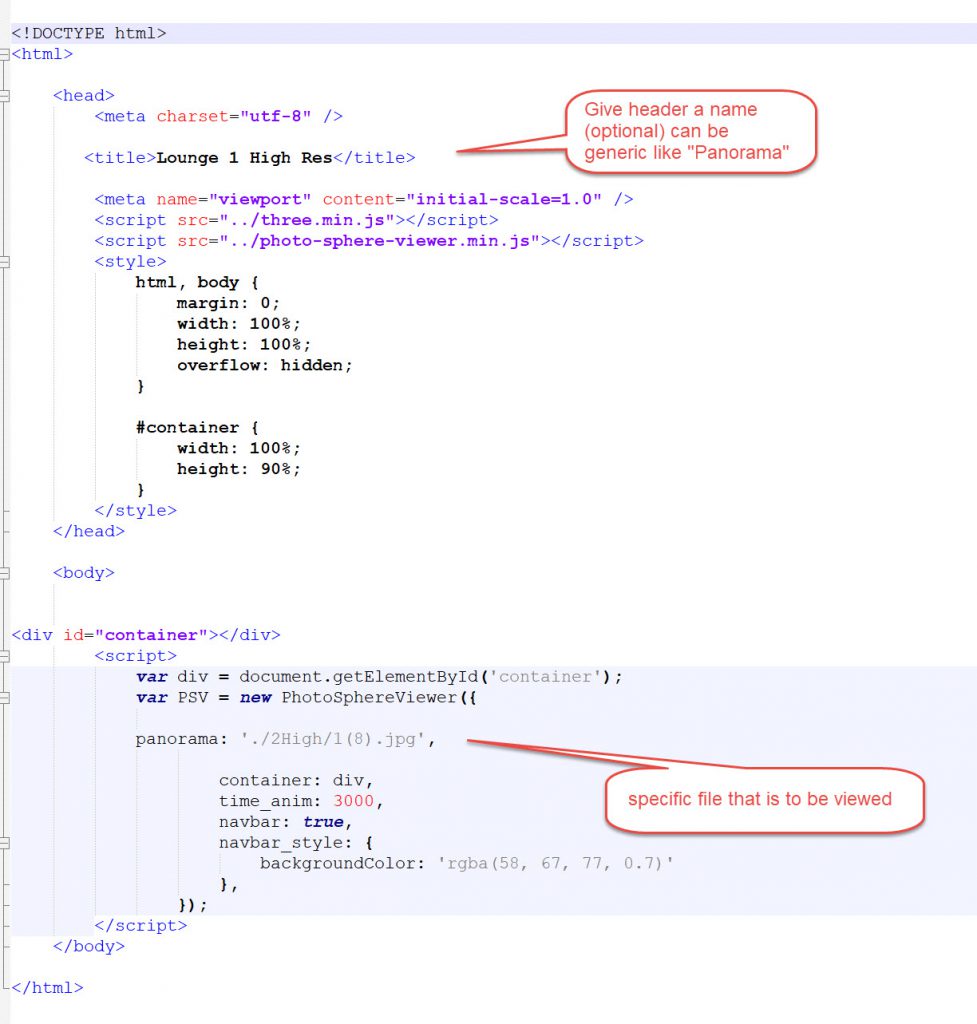Click the panorama file path './2High/1(8).jpg'
Image resolution: width=977 pixels, height=1024 pixels.
[x=338, y=740]
